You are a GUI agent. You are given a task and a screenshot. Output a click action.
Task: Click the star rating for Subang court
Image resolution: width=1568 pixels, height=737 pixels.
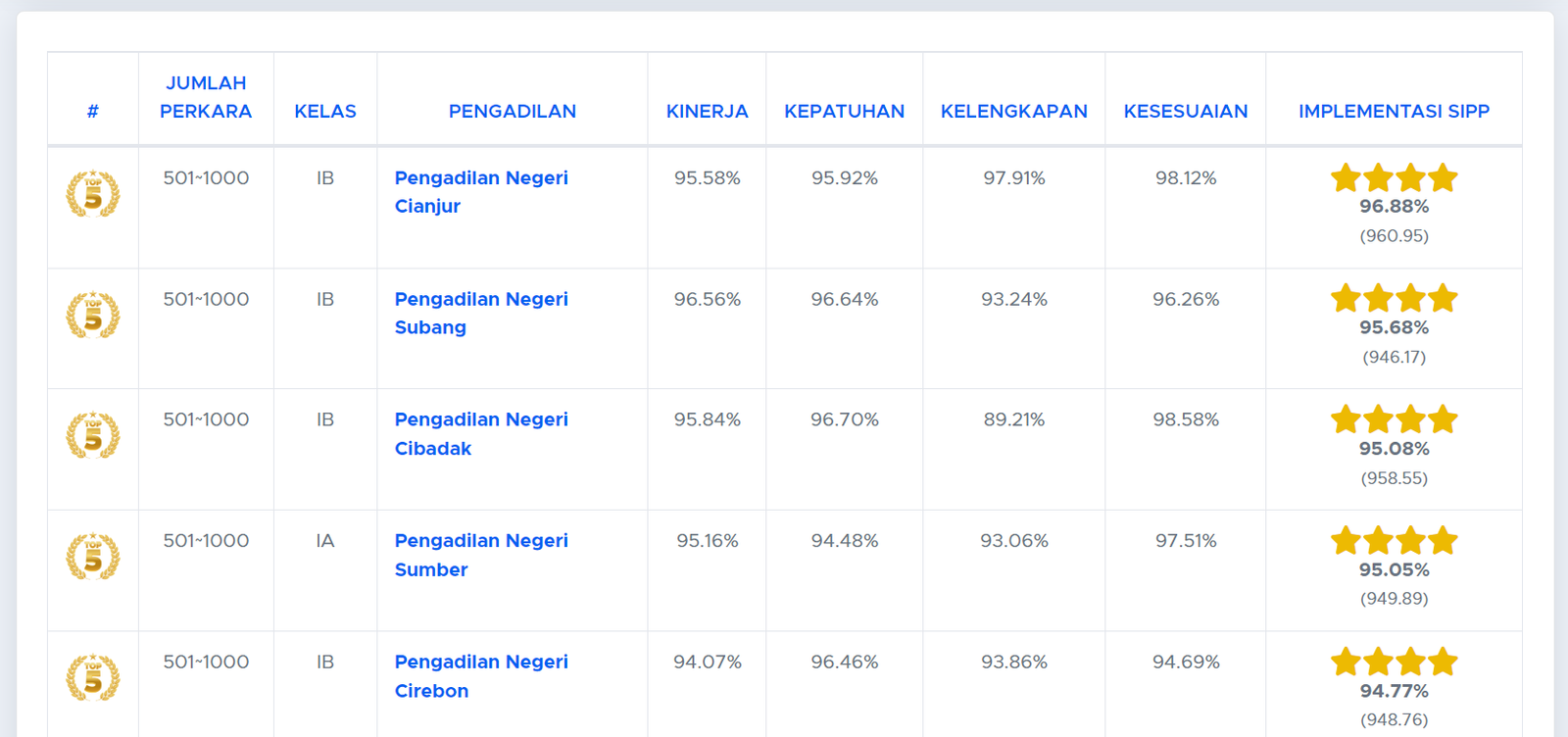tap(1394, 298)
